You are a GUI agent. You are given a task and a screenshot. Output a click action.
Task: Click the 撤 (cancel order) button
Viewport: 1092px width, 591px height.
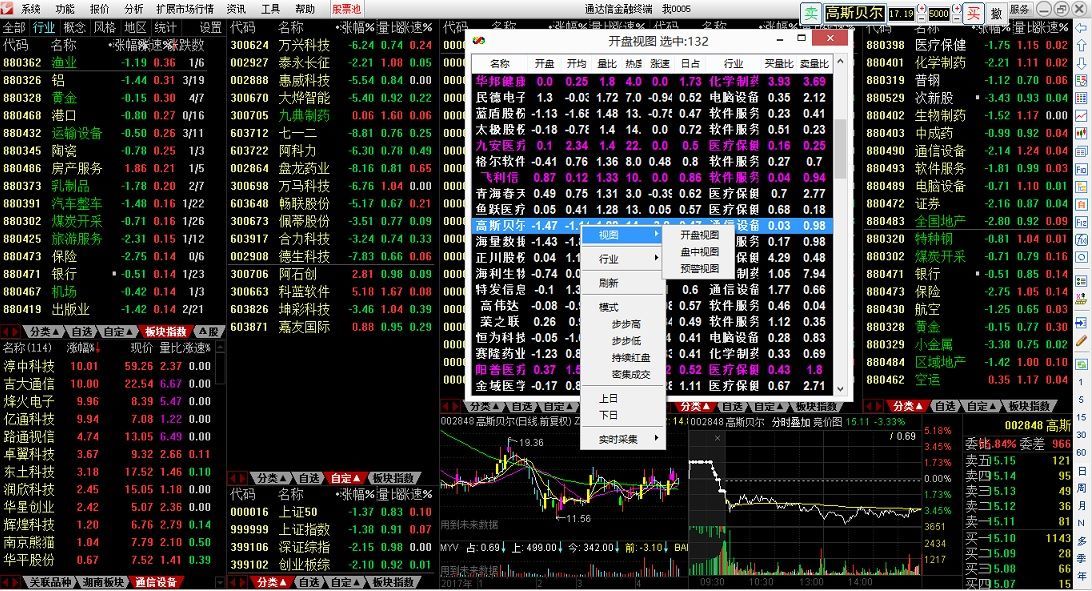(x=995, y=14)
